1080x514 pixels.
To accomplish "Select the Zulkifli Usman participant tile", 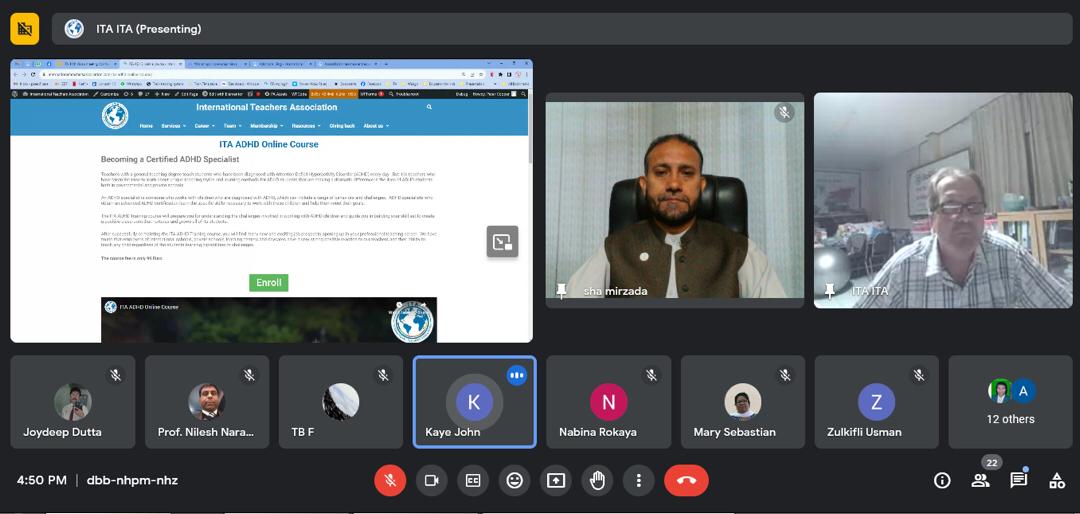I will [x=876, y=402].
